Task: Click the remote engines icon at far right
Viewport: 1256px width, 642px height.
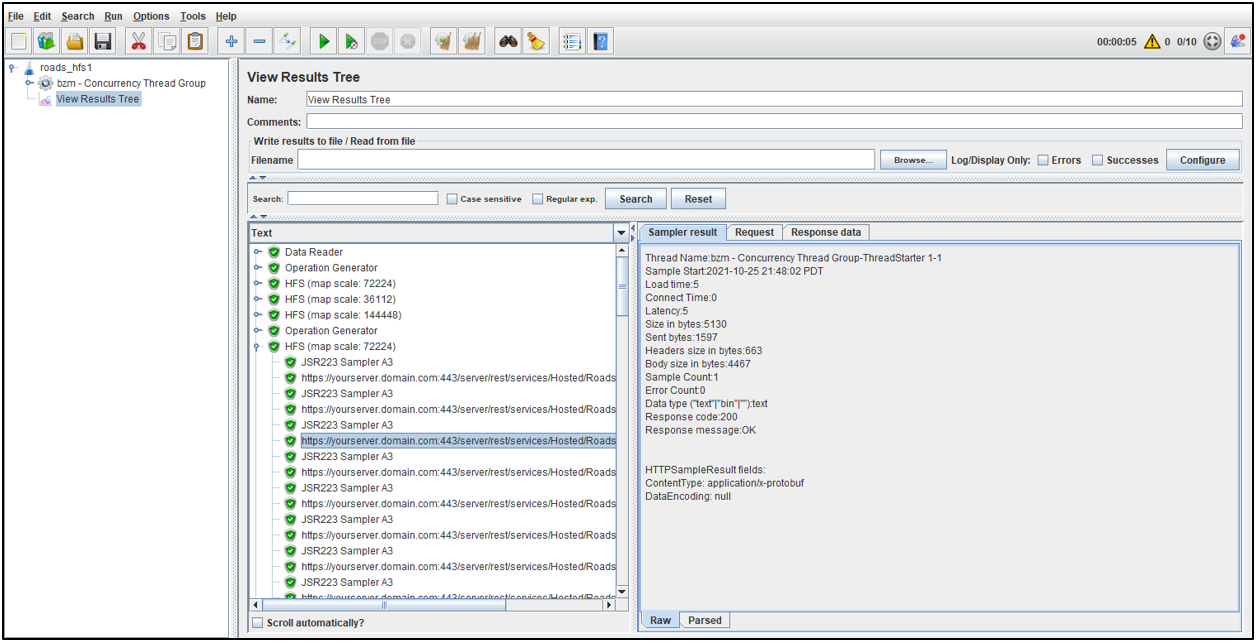Action: pos(1238,41)
